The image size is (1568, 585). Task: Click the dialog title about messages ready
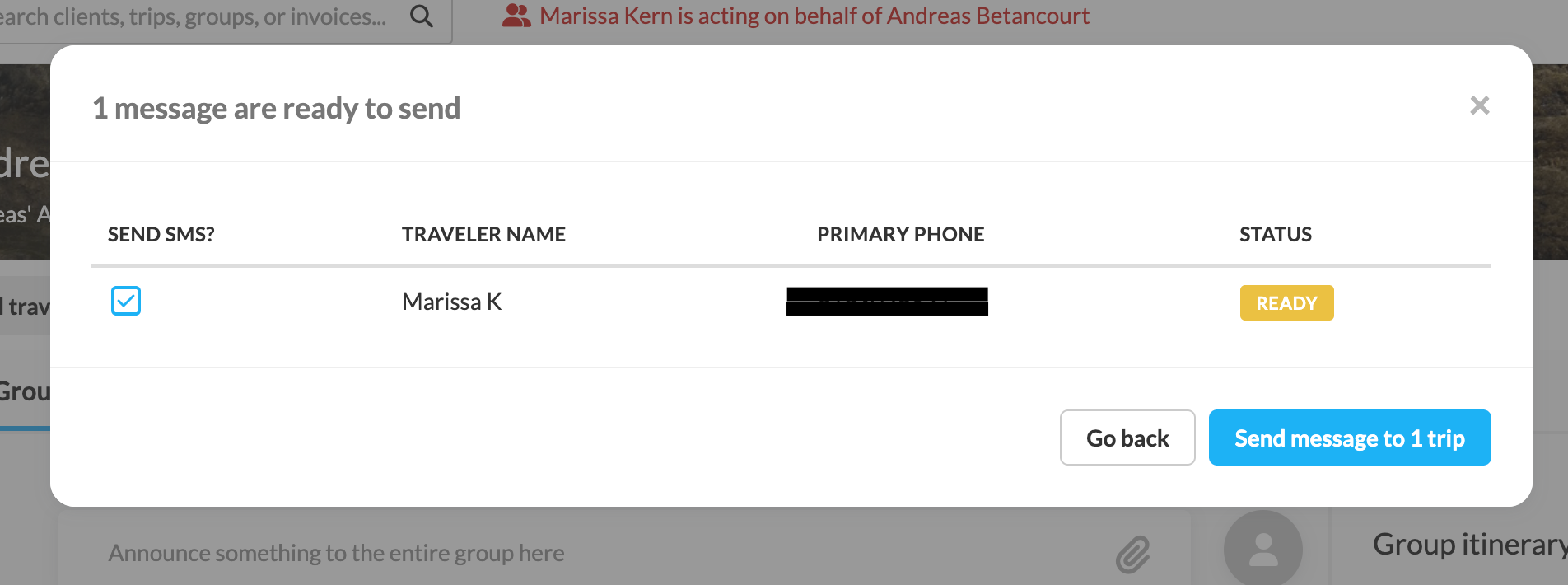(x=277, y=108)
